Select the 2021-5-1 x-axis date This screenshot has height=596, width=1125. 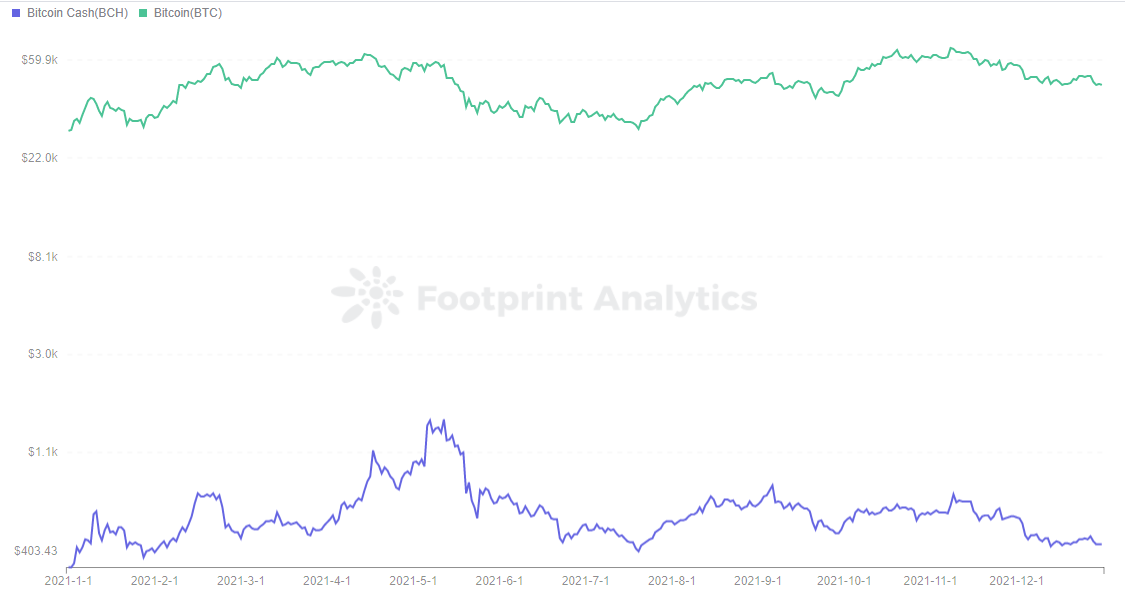pos(413,580)
